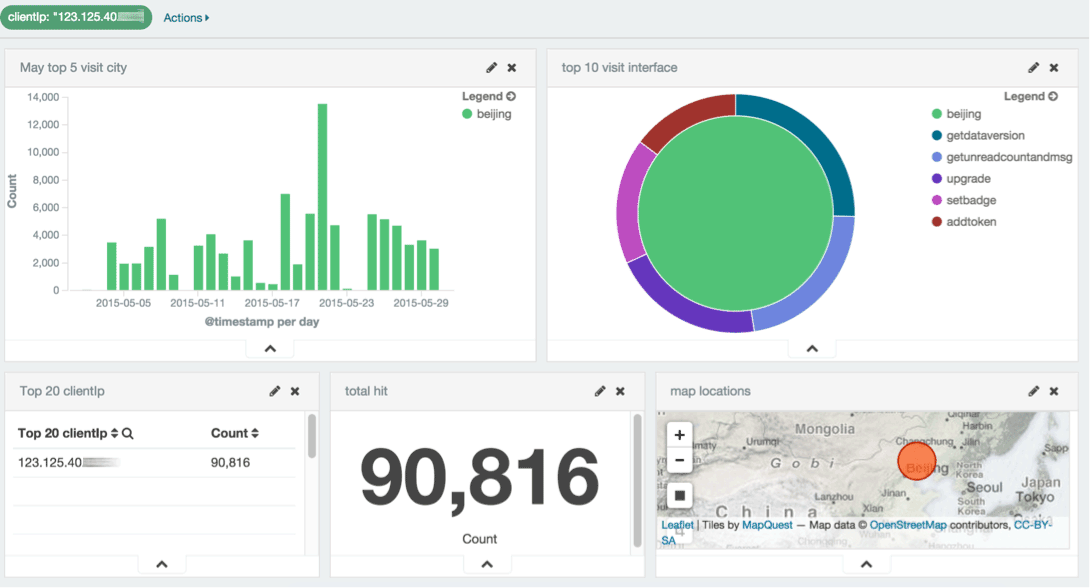Click the tallest bar in the bar chart
1090x588 pixels.
click(323, 197)
